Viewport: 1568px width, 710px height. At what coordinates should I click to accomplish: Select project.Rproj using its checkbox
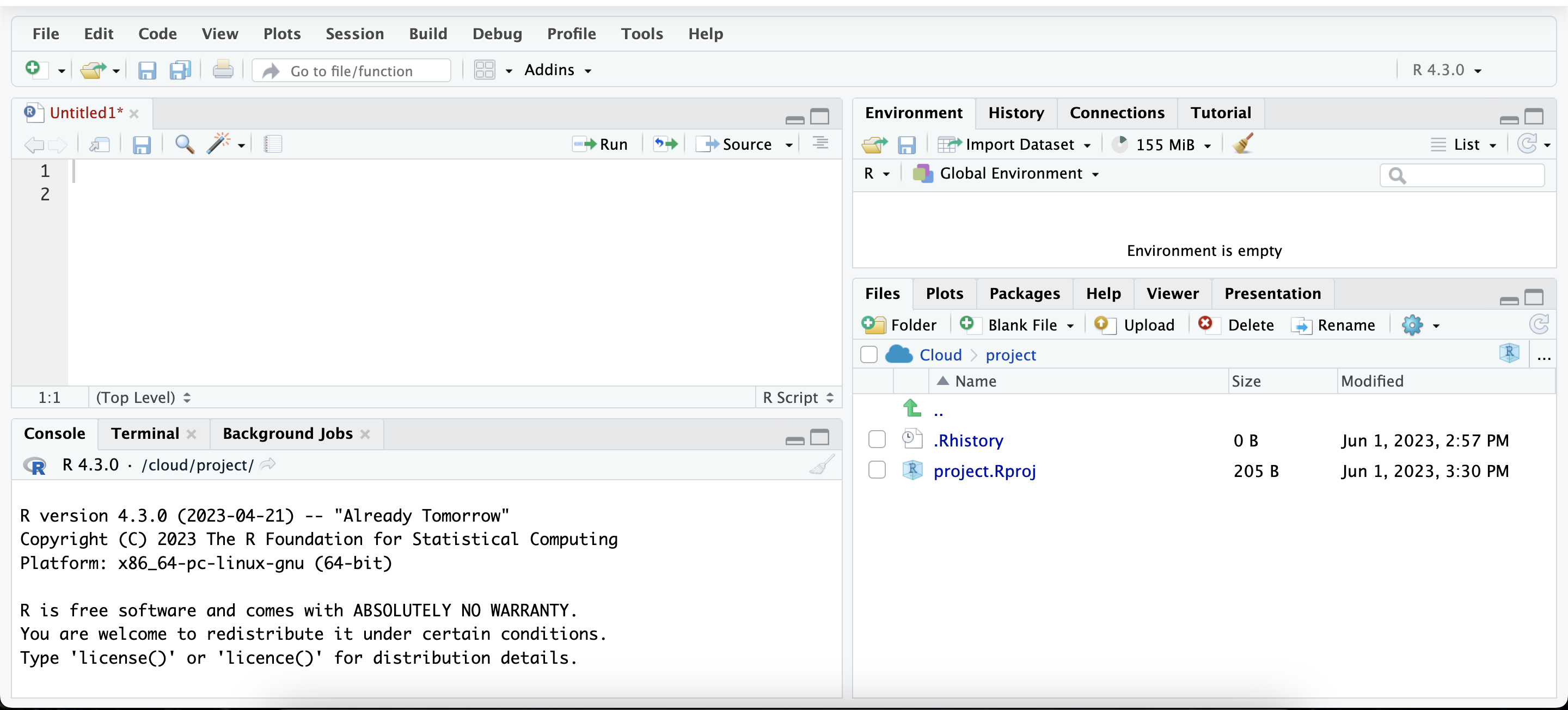[877, 470]
